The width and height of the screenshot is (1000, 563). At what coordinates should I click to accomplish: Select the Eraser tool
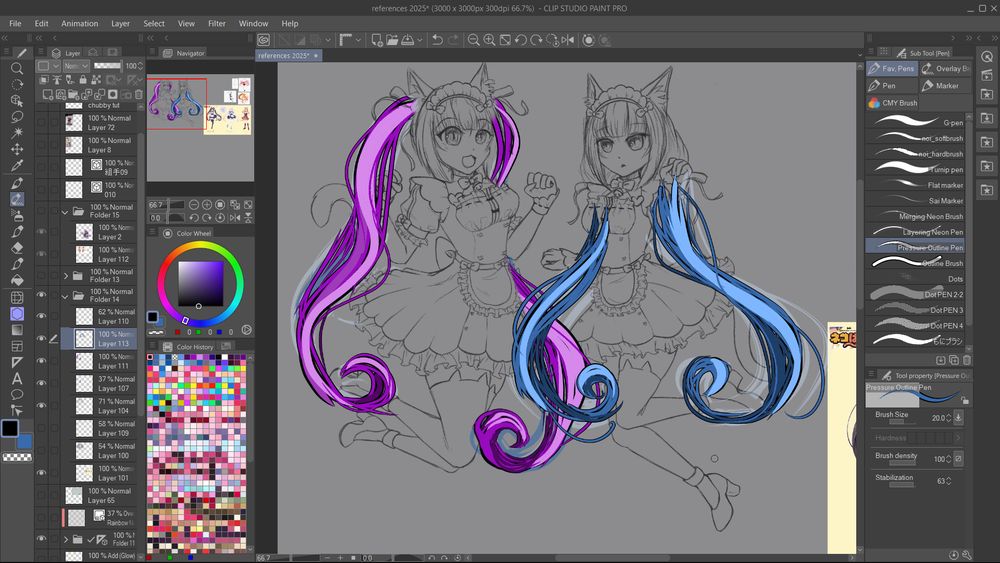click(17, 247)
